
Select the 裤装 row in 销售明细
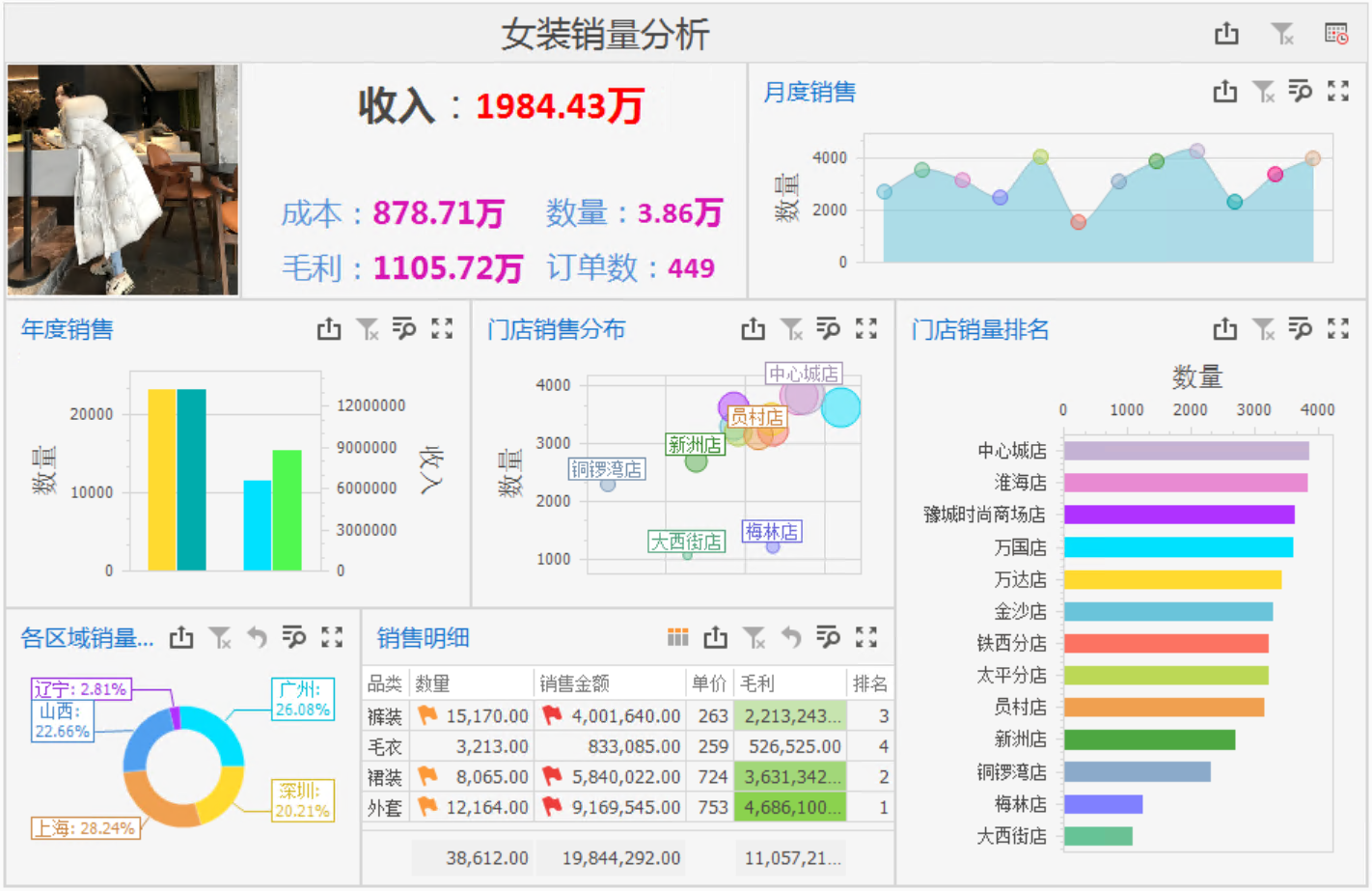point(628,716)
